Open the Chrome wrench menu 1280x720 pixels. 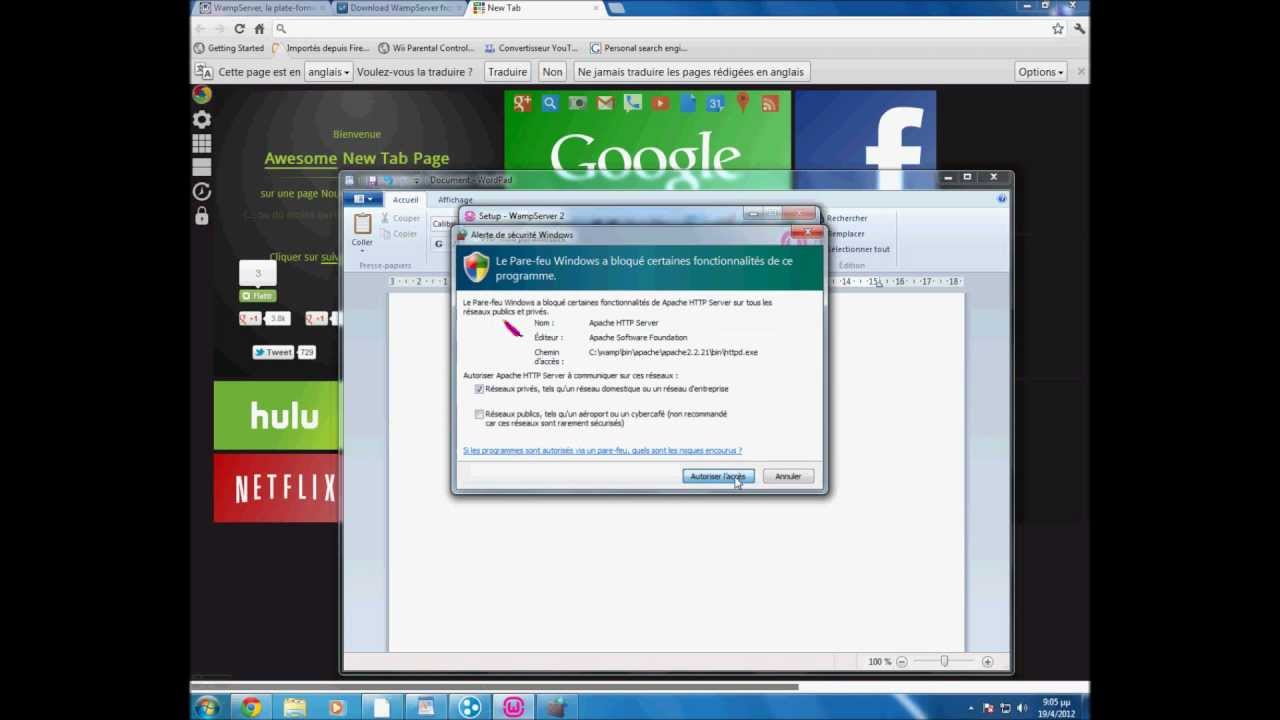tap(1079, 29)
